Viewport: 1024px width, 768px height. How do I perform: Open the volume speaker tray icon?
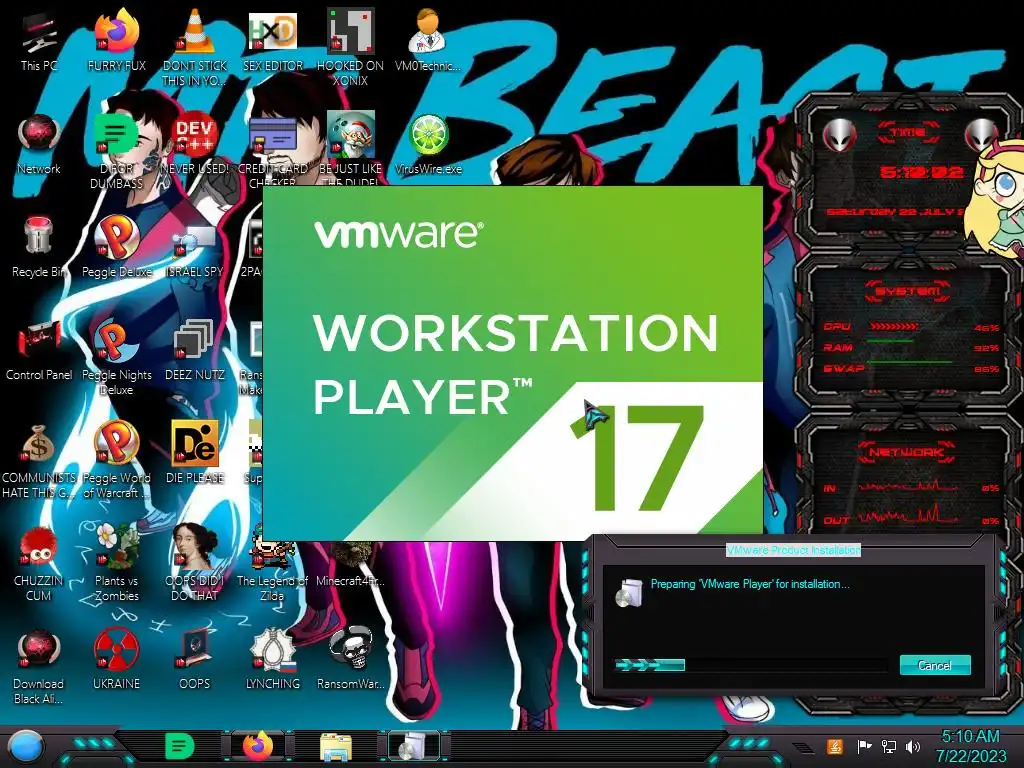(x=913, y=746)
